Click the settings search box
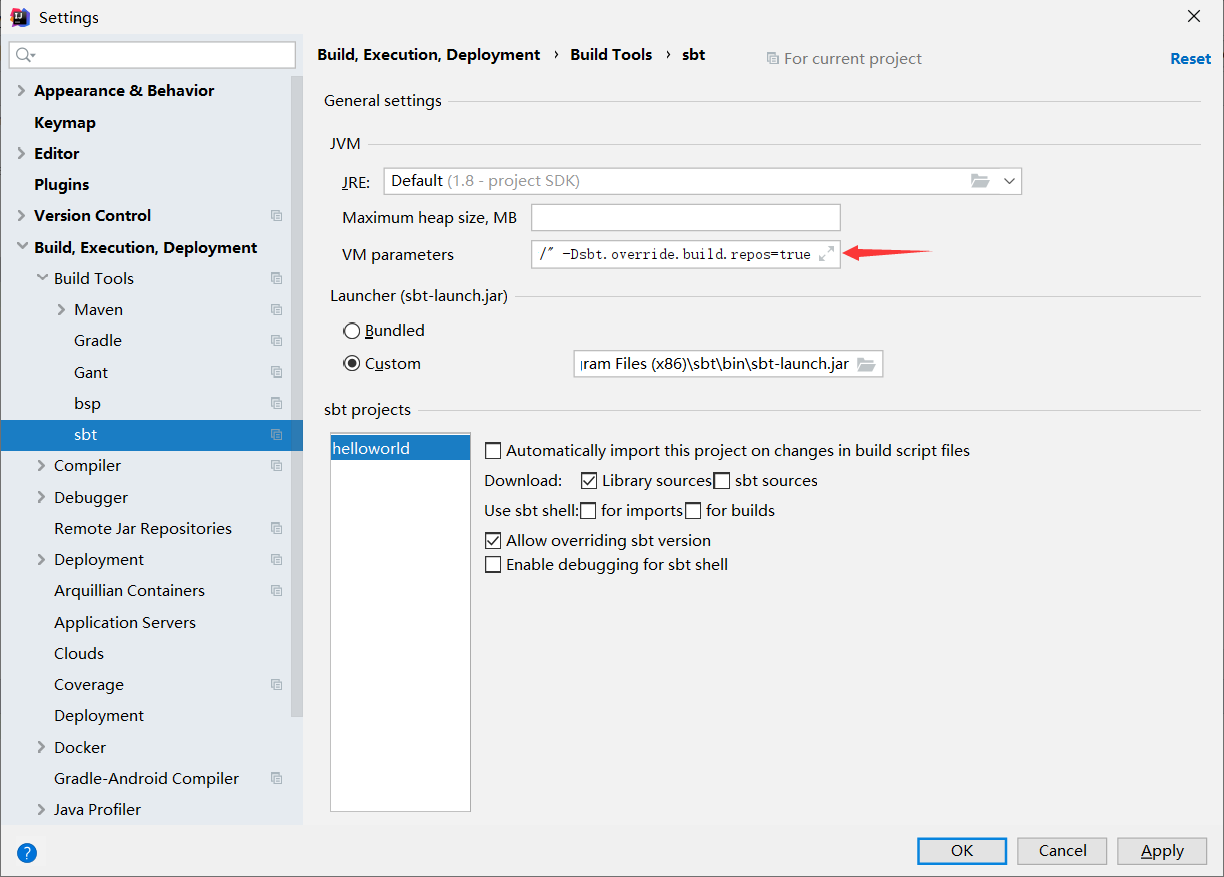Viewport: 1224px width, 877px height. (x=153, y=55)
